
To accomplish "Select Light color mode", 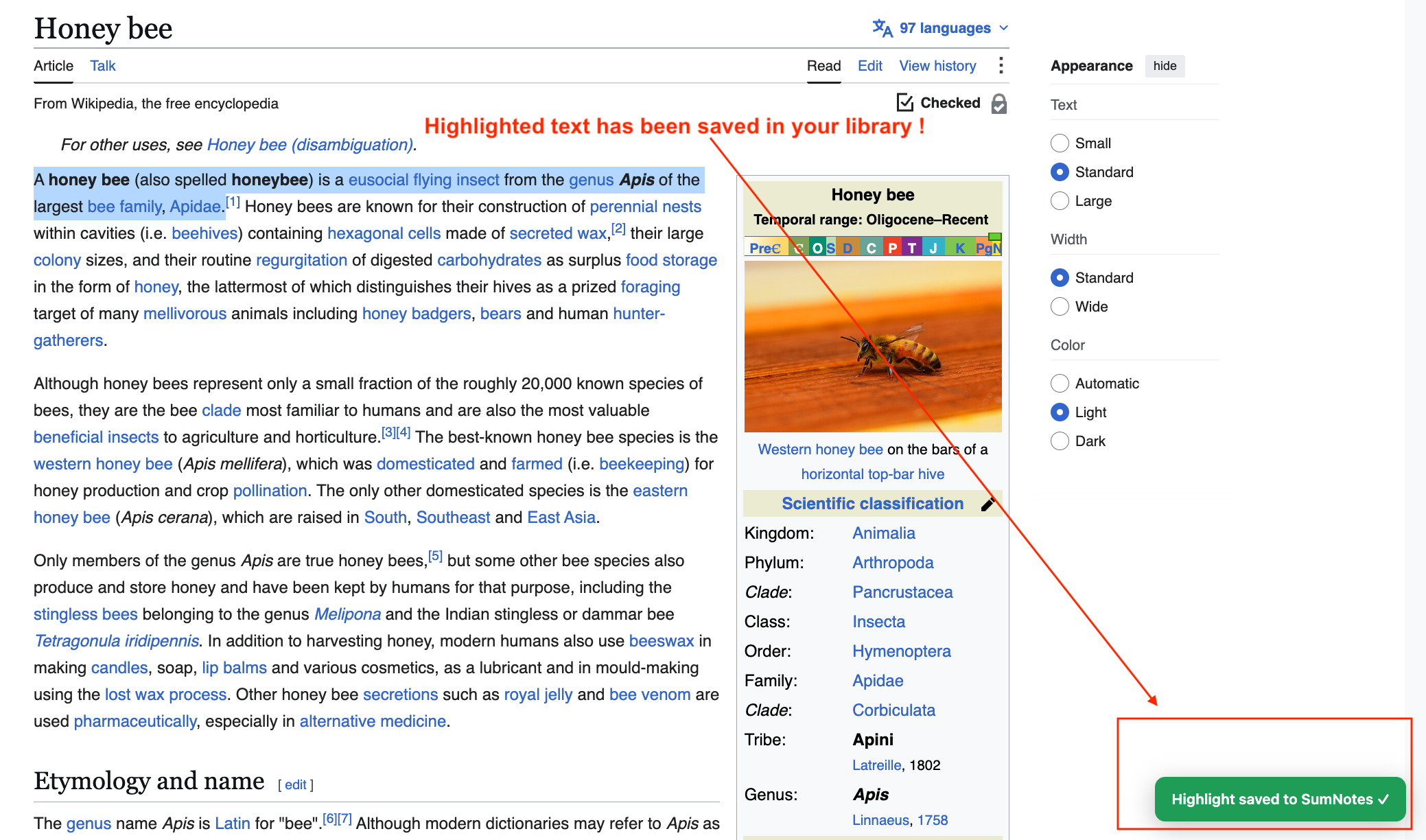I will click(1060, 412).
